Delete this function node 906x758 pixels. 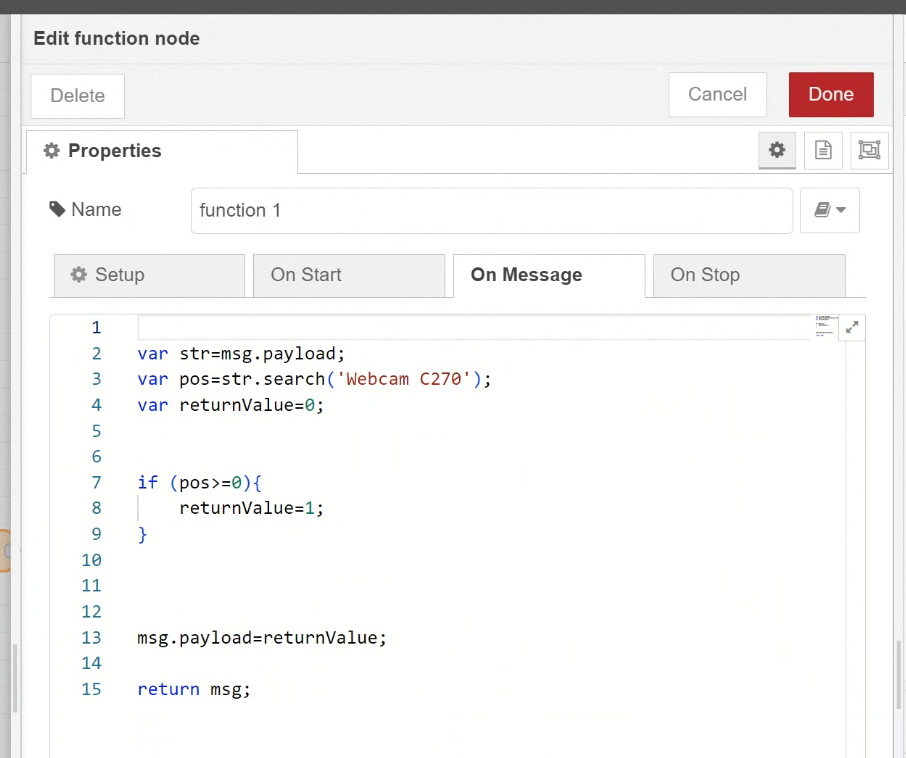tap(77, 96)
